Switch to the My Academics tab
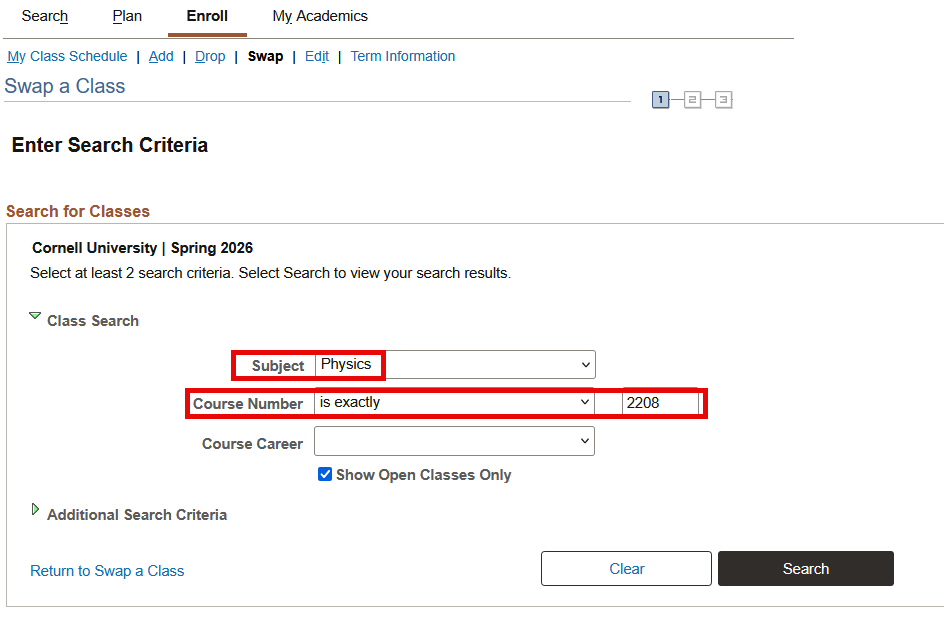Viewport: 944px width, 622px height. pyautogui.click(x=319, y=16)
